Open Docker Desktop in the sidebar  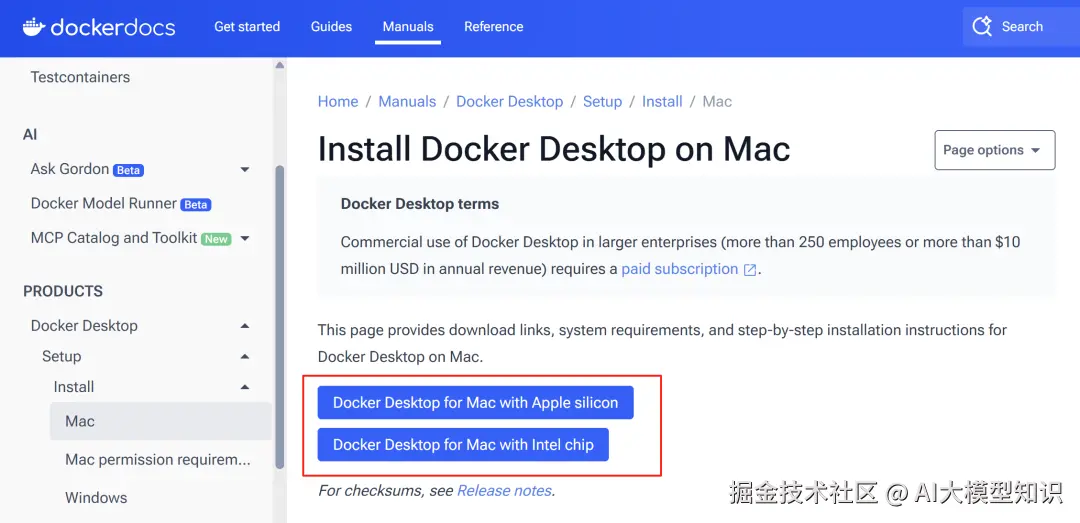[x=84, y=325]
